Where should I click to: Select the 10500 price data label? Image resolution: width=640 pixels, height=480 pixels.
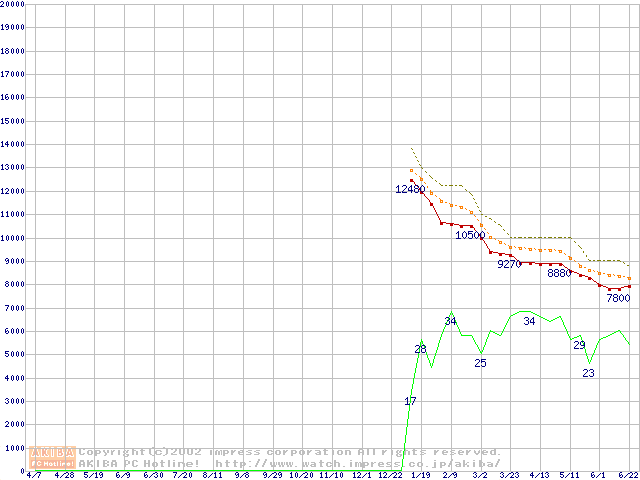click(x=470, y=235)
